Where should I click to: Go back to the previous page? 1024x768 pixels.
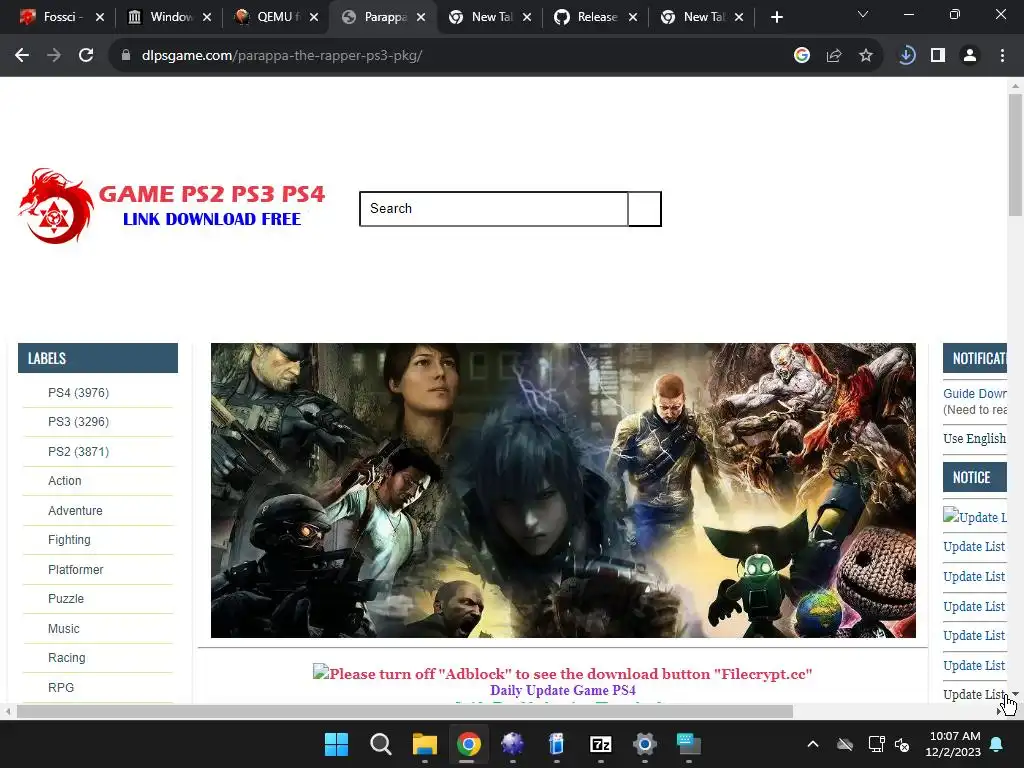tap(22, 56)
